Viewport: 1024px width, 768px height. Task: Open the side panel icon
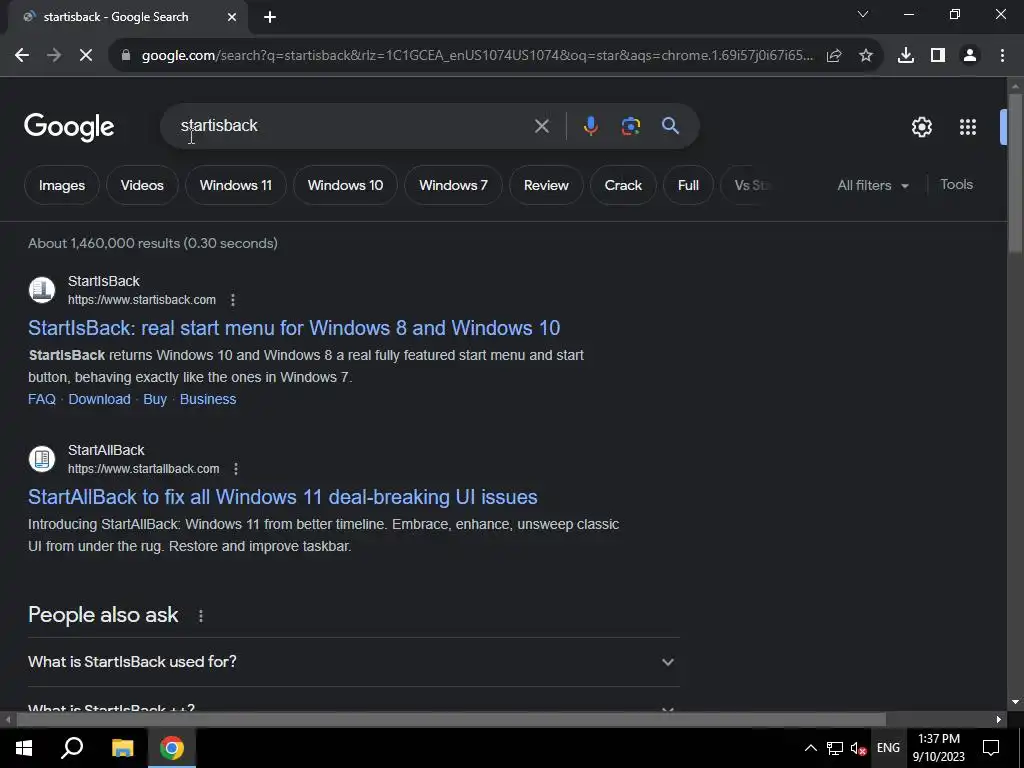point(938,56)
